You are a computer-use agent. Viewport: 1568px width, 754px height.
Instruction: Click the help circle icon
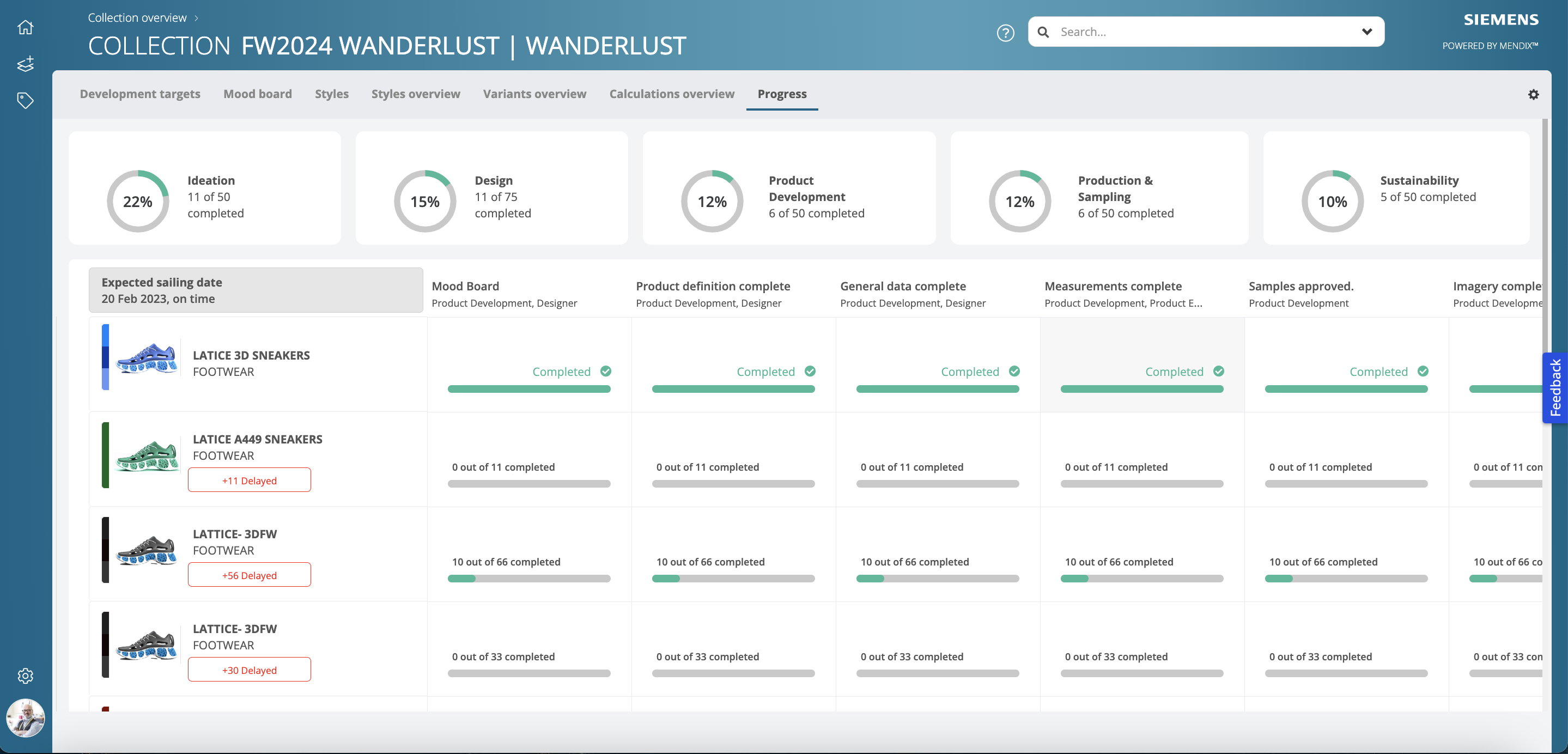[1005, 32]
